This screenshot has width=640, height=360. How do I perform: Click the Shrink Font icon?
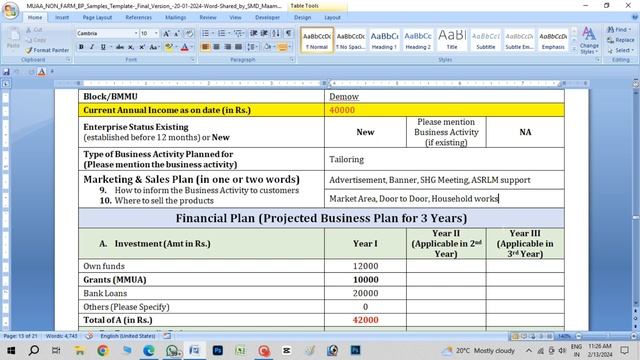177,33
